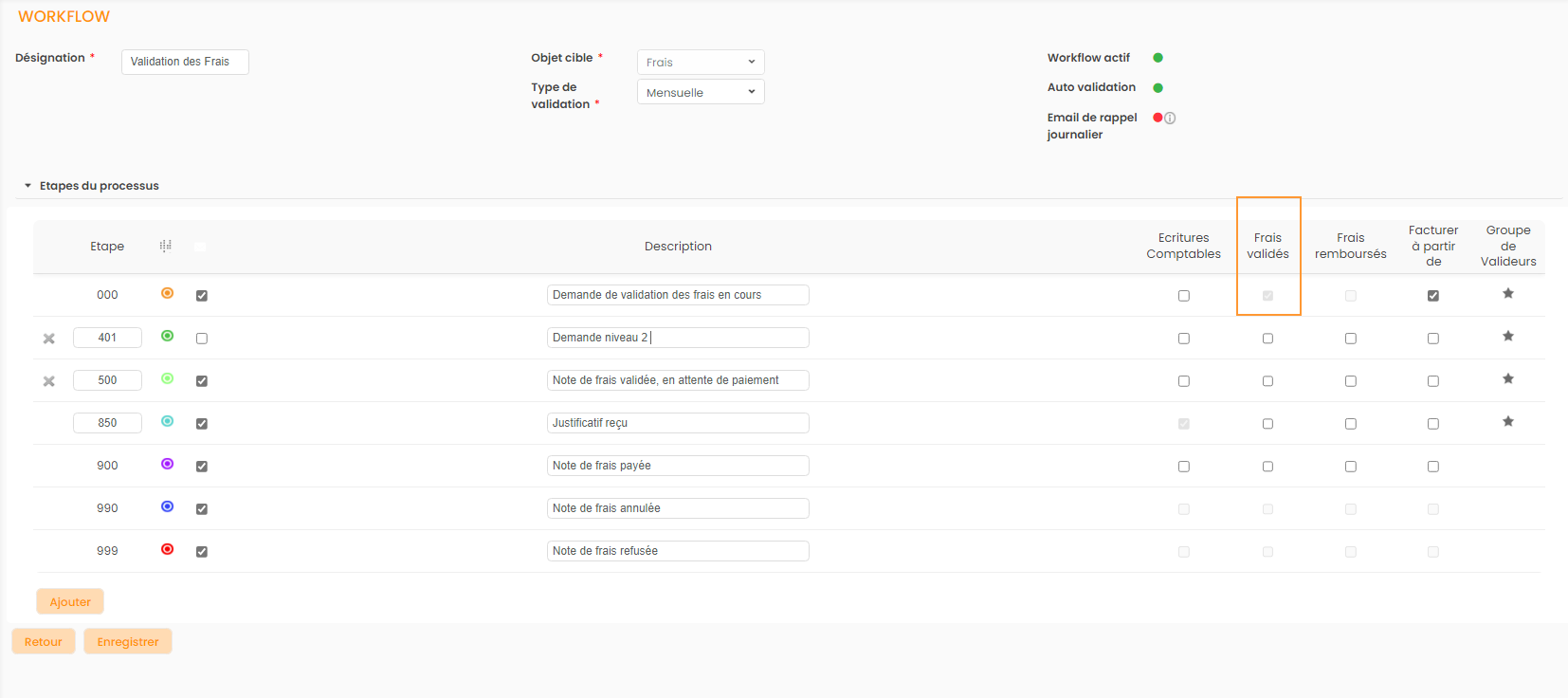
Task: Toggle the Workflow actif green indicator
Action: tap(1158, 58)
